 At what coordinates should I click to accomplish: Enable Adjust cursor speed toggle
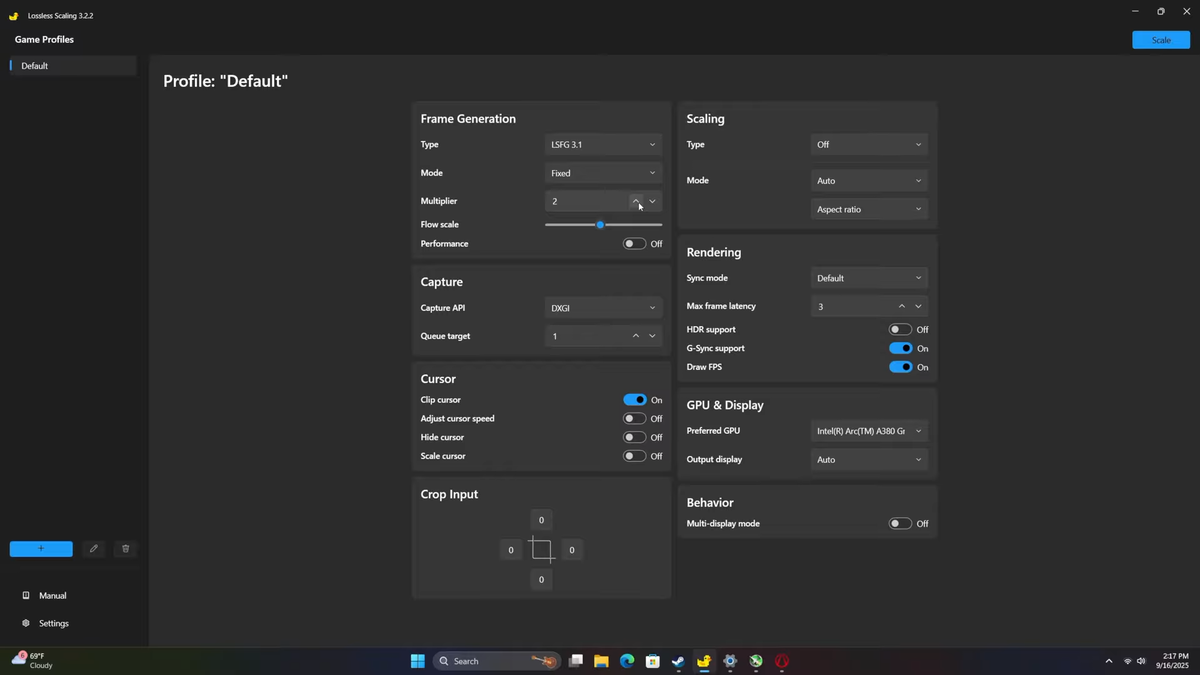click(x=634, y=419)
